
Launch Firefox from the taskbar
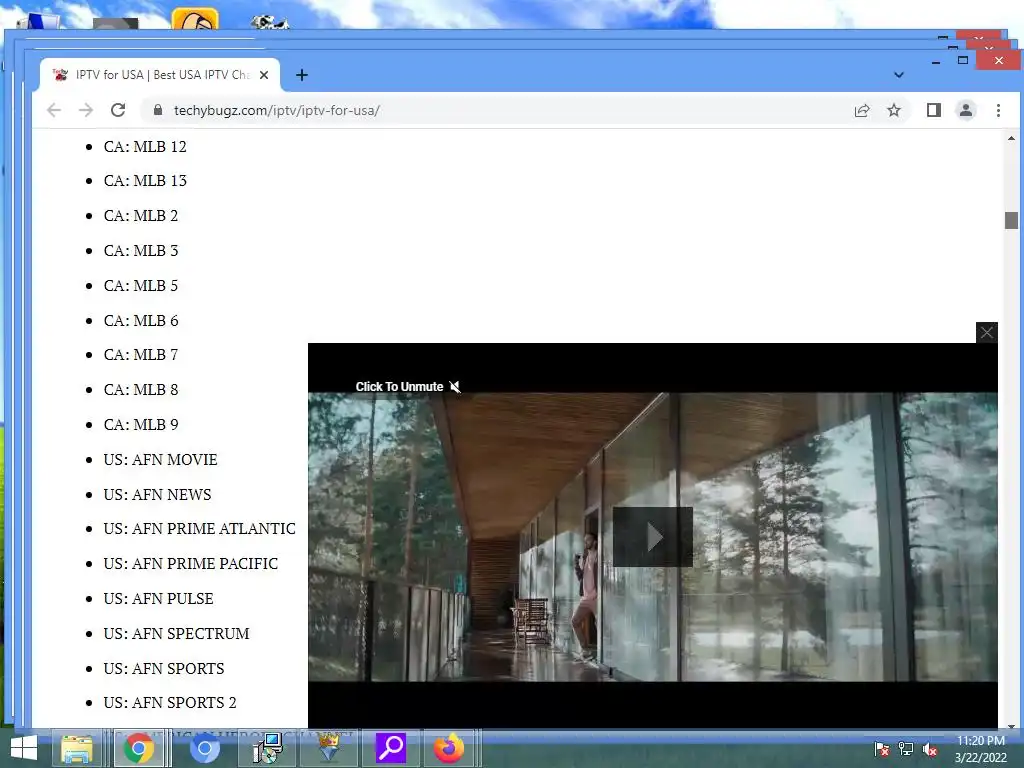[x=449, y=748]
